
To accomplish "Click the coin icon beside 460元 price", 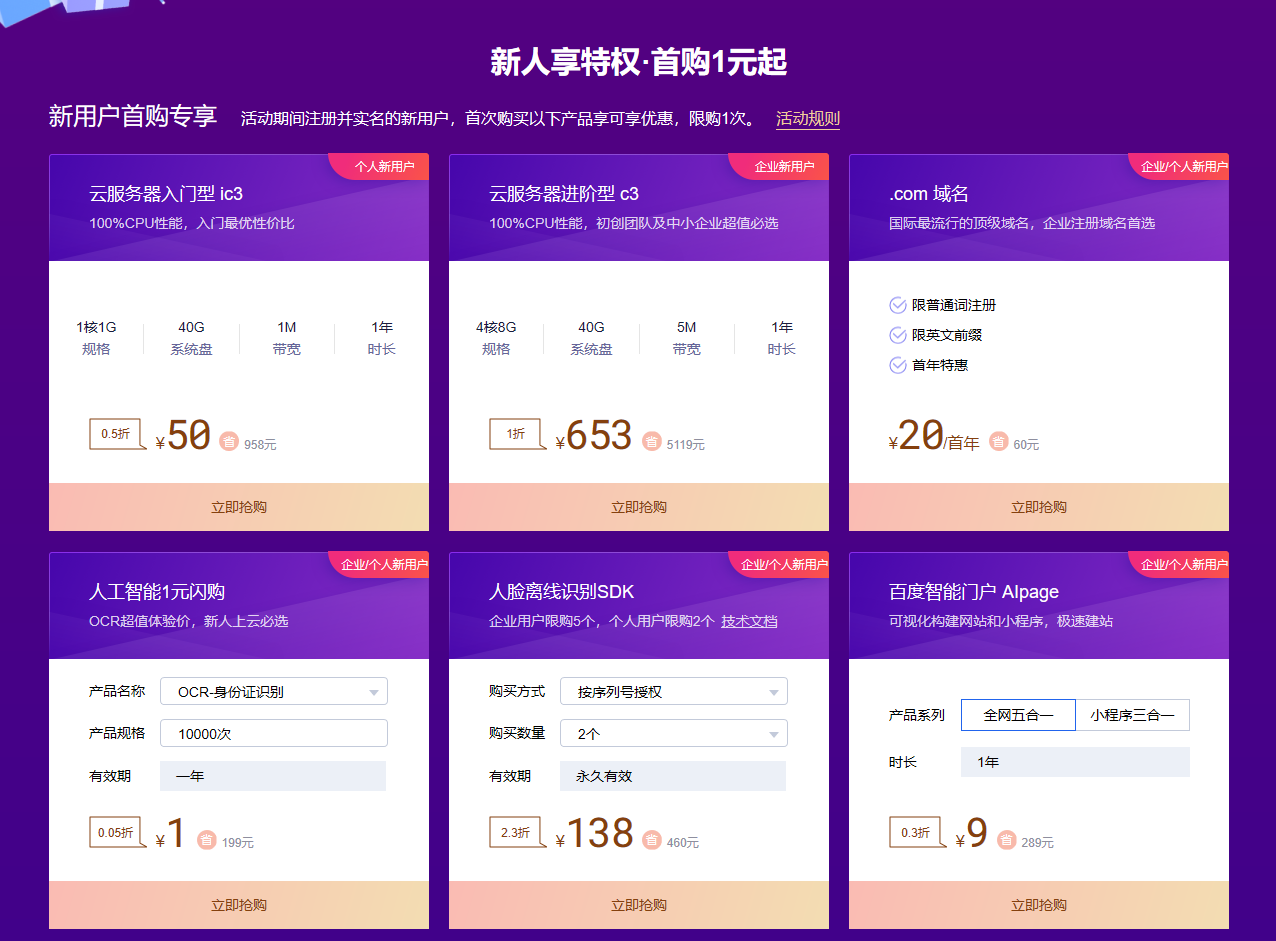I will click(652, 840).
